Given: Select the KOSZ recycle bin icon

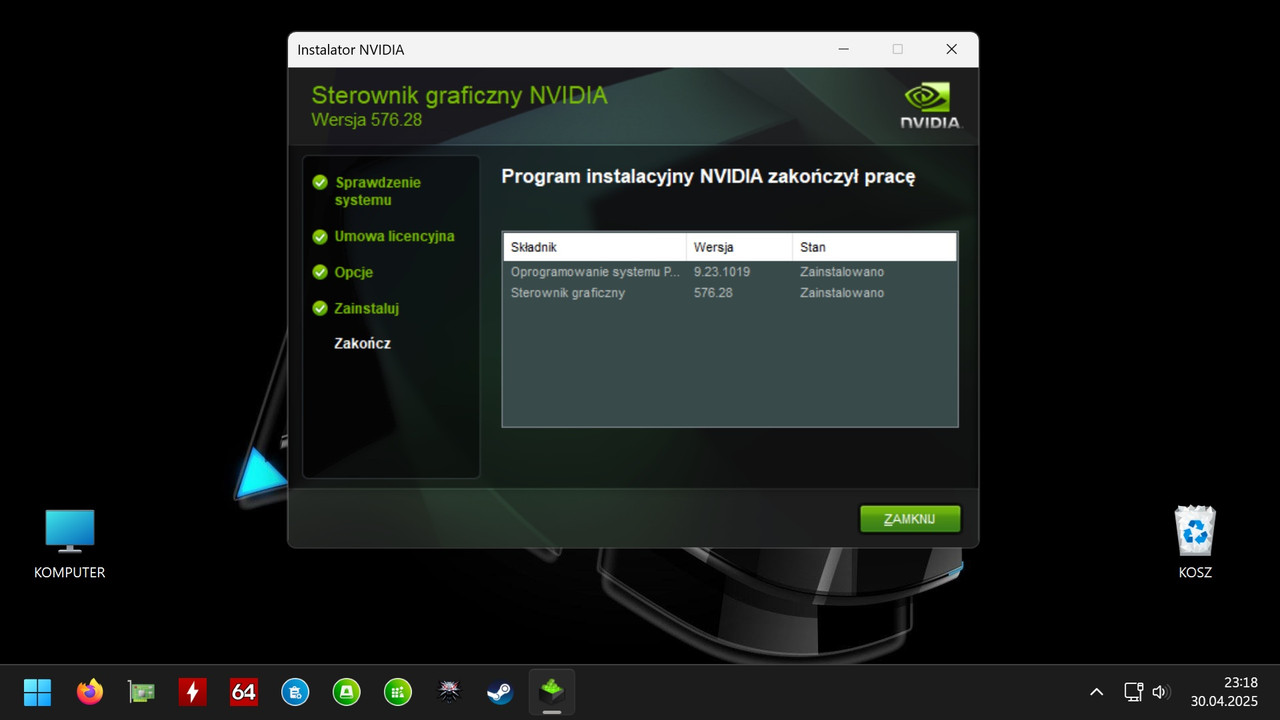Looking at the screenshot, I should (x=1195, y=543).
